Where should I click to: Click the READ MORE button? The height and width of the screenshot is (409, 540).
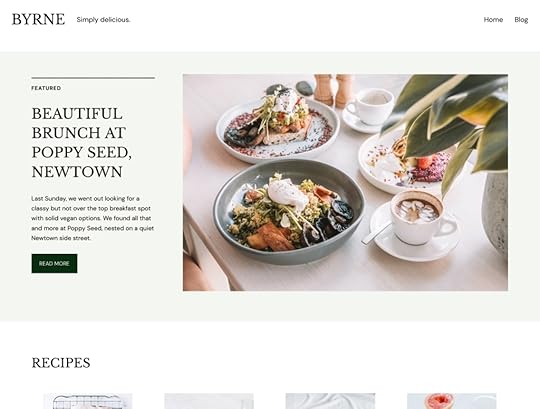pyautogui.click(x=54, y=263)
